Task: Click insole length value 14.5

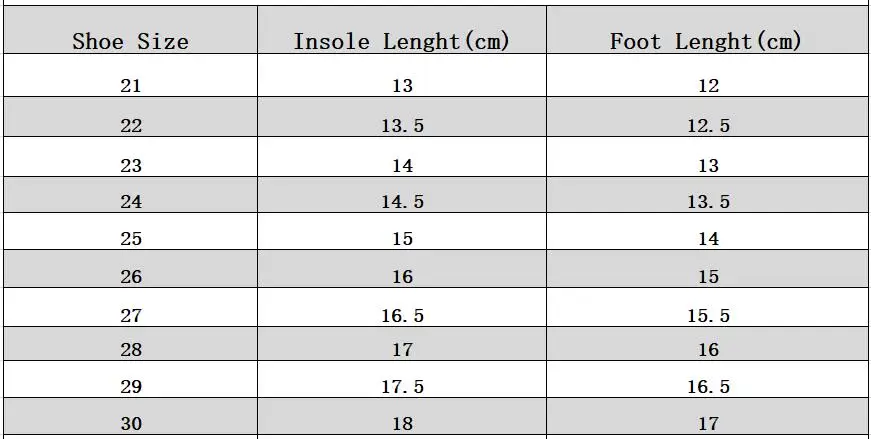Action: [x=402, y=202]
